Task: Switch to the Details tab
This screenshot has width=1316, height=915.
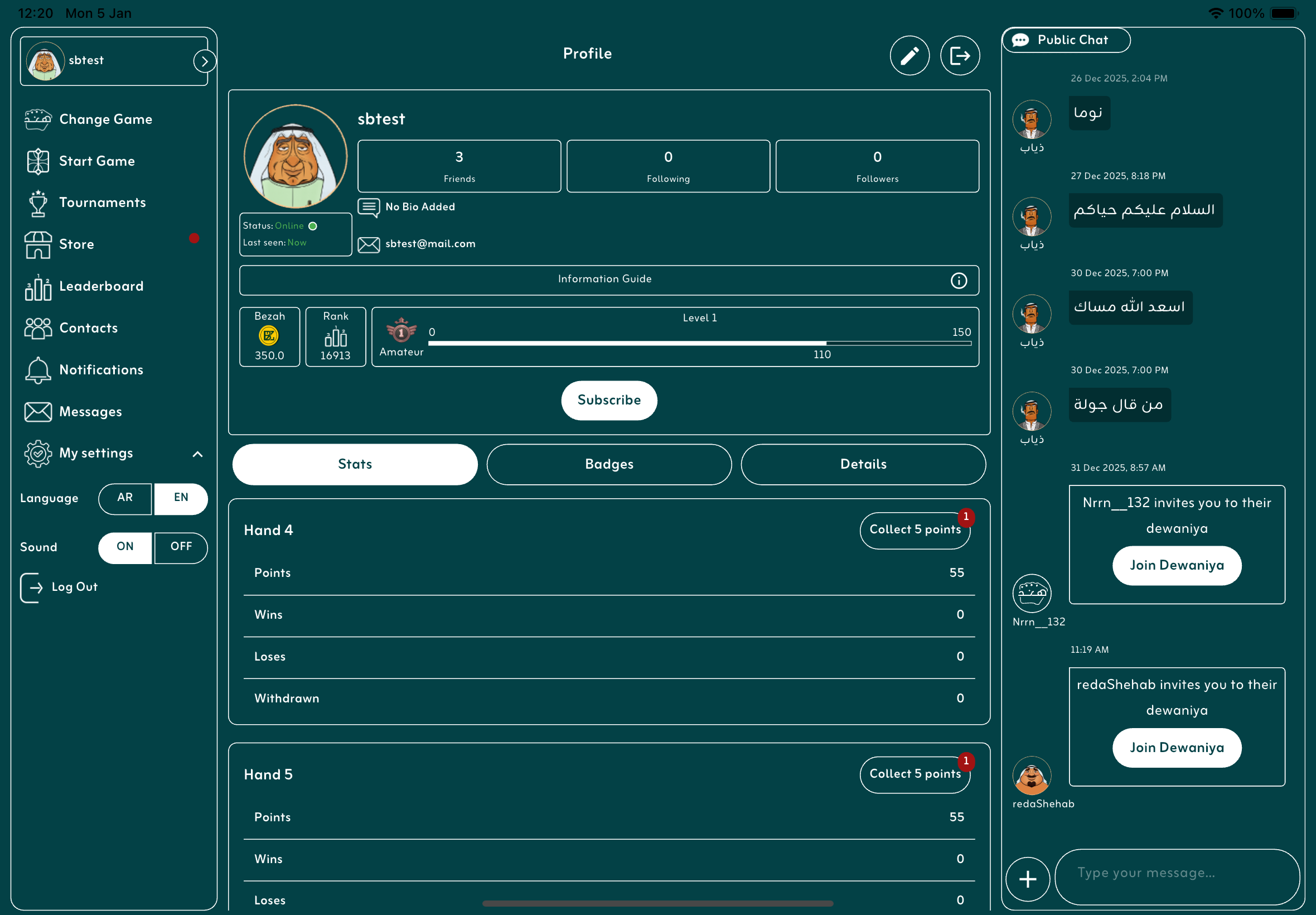Action: [863, 464]
